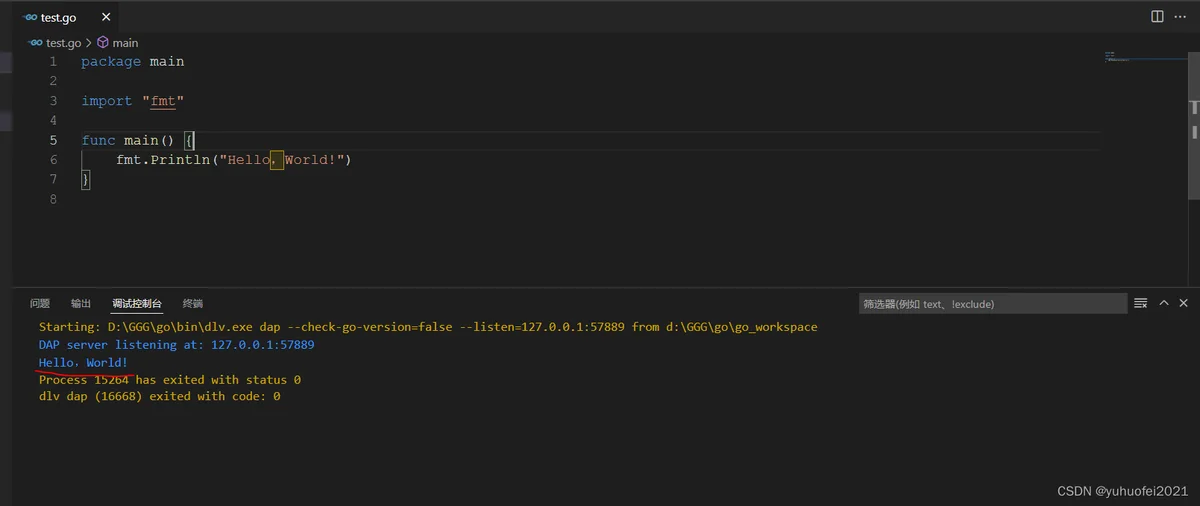Screen dimensions: 1200x506
Task: Click the "DAP server listening at" console line
Action: click(176, 345)
